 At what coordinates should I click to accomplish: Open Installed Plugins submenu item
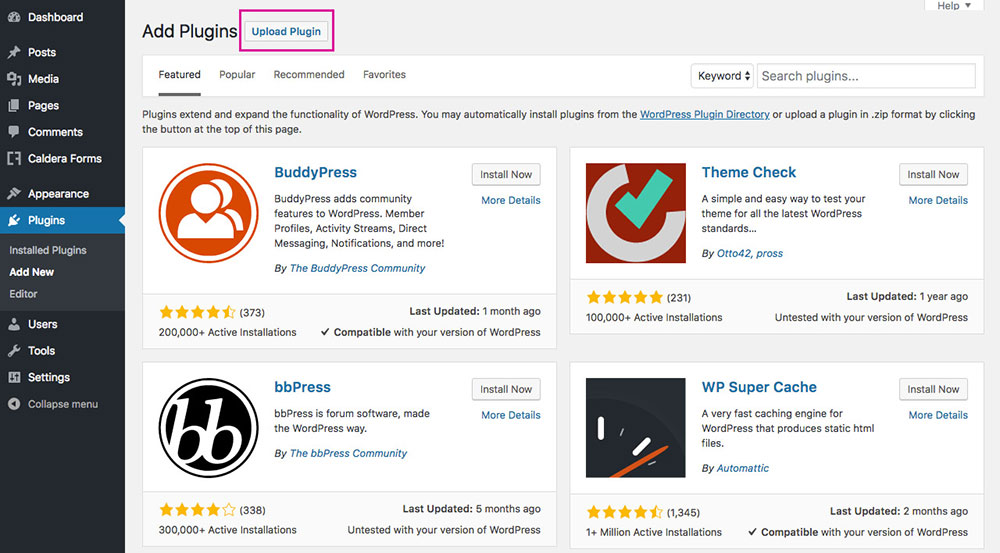click(x=48, y=250)
